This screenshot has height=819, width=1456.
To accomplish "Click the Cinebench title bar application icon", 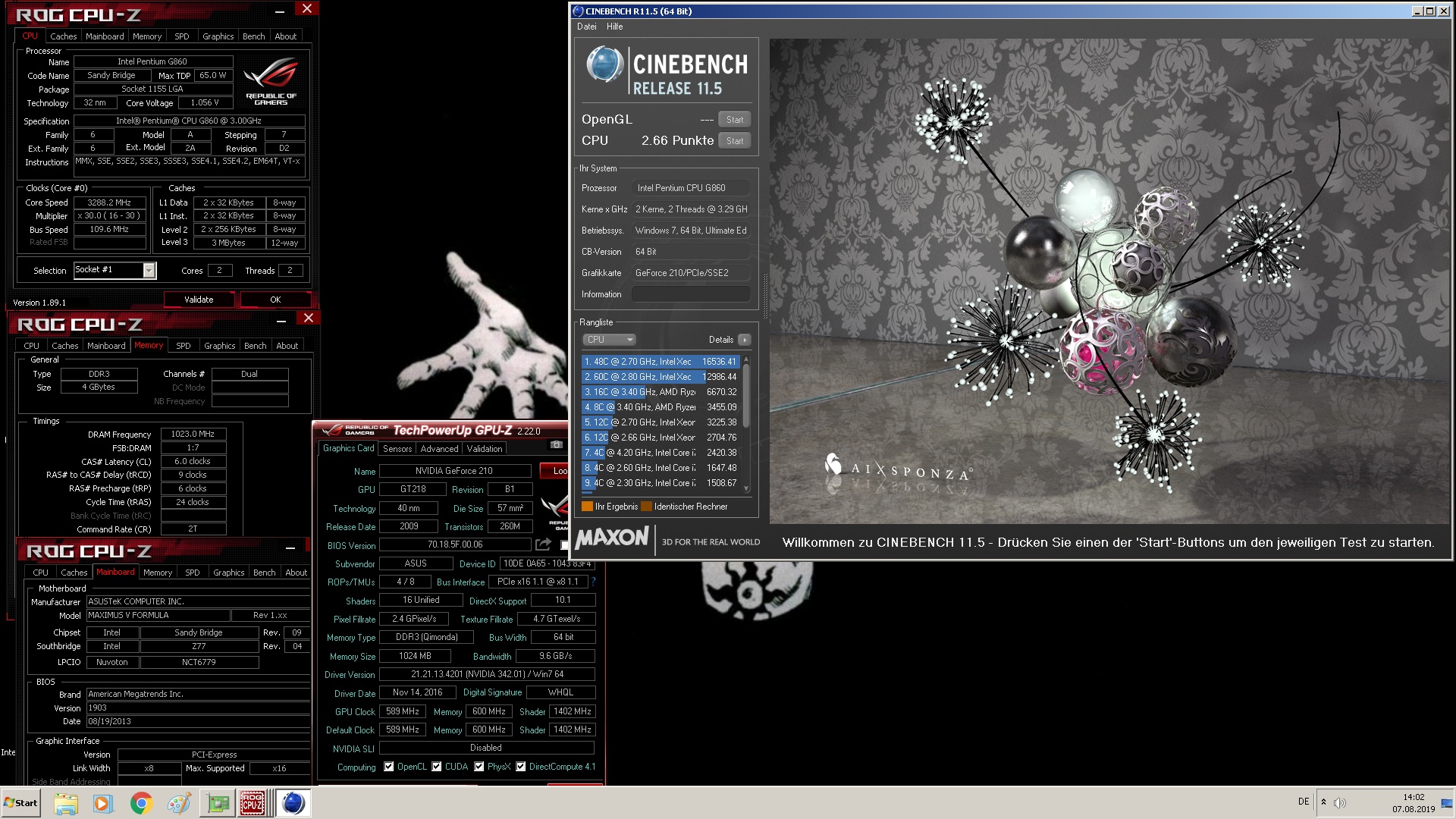I will click(x=578, y=11).
